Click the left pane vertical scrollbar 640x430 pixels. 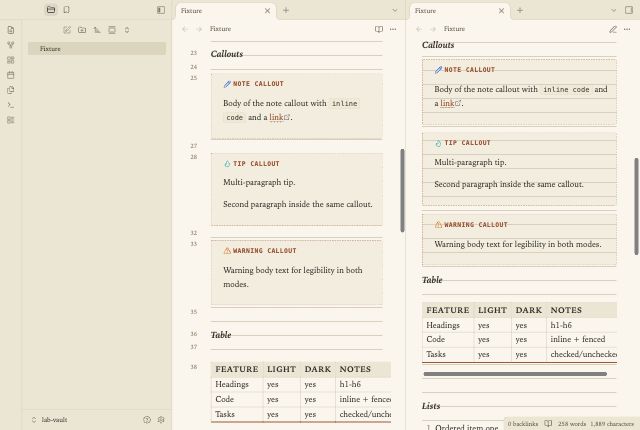(402, 191)
